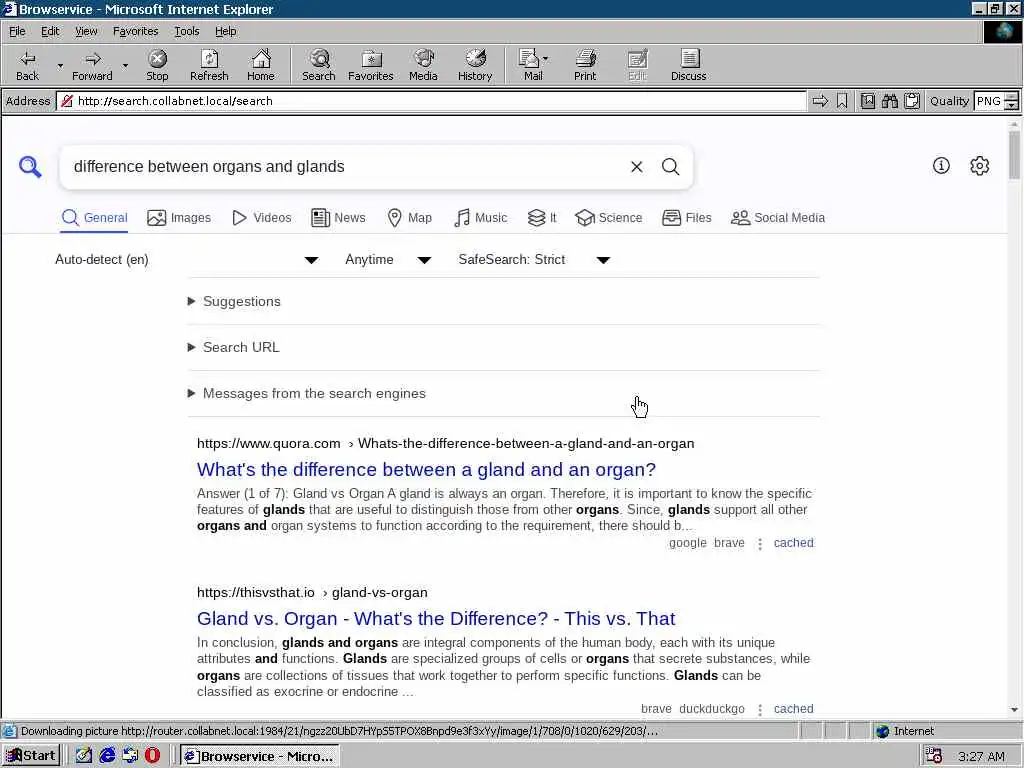This screenshot has width=1024, height=768.
Task: Click the quora.com result URL
Action: (x=445, y=443)
